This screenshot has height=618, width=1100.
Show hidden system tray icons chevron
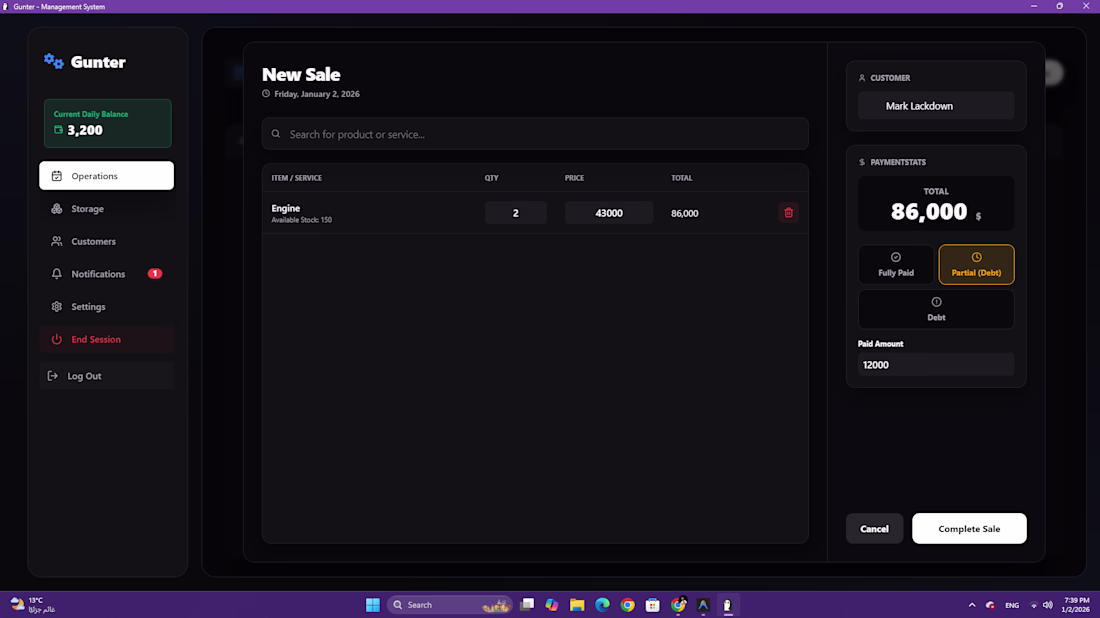[x=972, y=605]
